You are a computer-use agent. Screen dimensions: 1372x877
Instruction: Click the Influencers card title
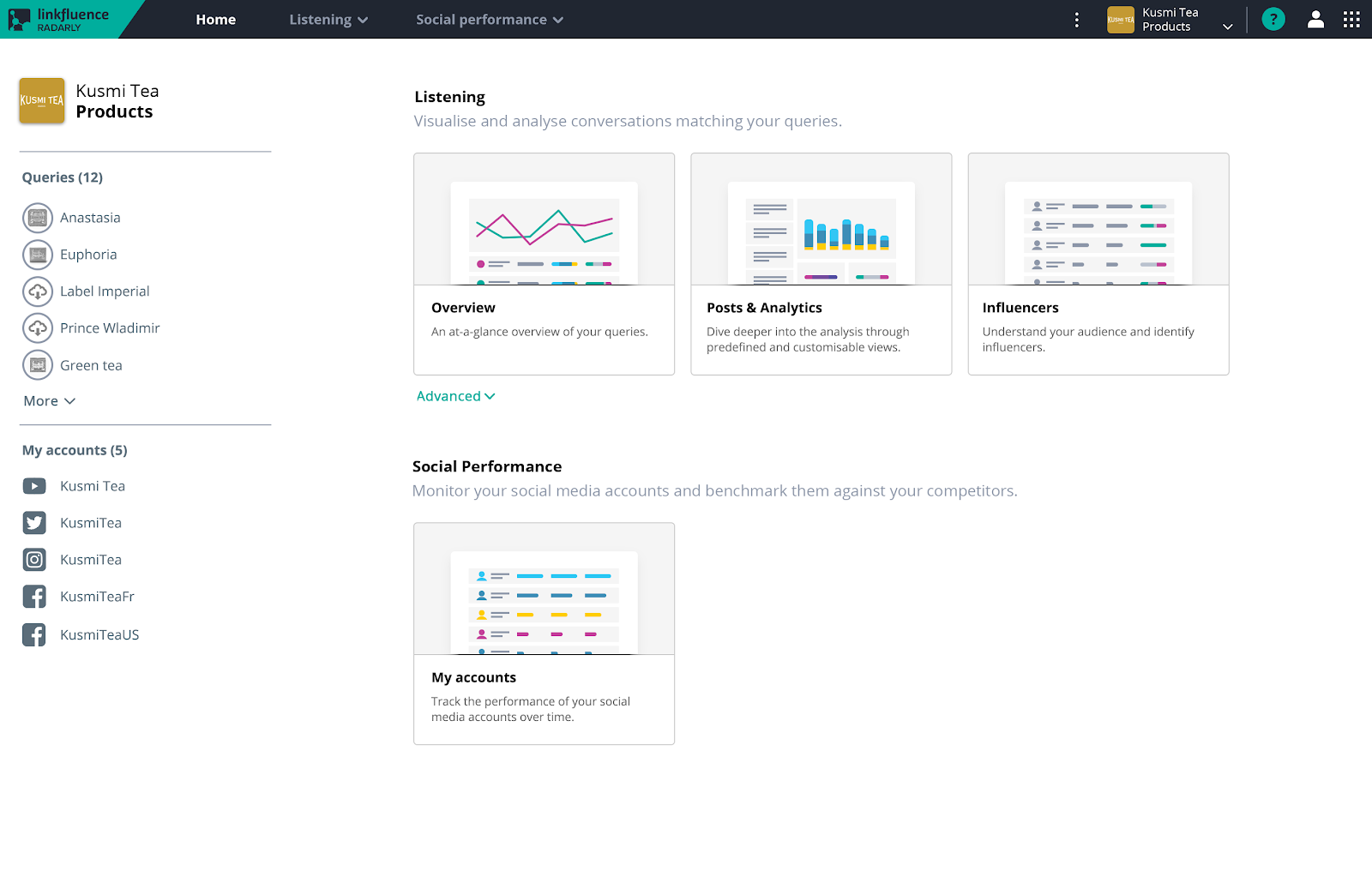1020,308
